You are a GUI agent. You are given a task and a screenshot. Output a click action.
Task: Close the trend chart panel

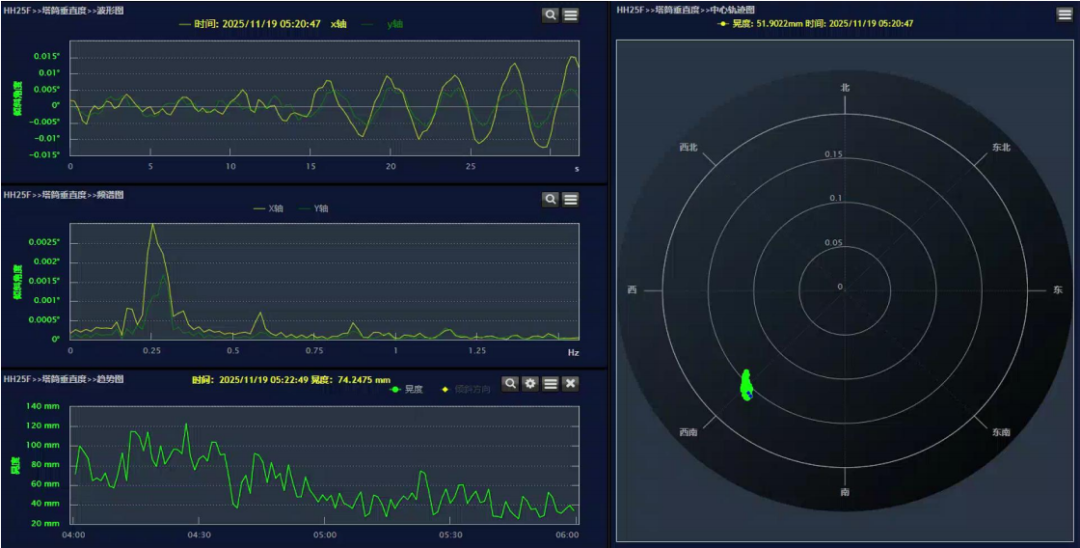(x=571, y=383)
